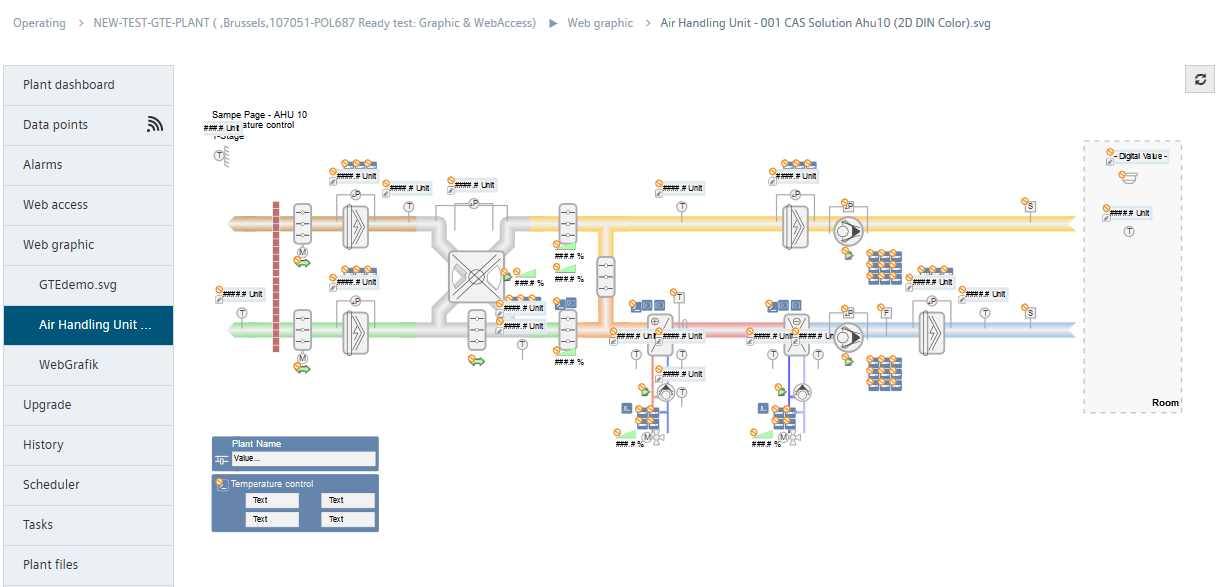Click the temperature sensor after the brown duct filter
This screenshot has height=587, width=1217.
[x=409, y=206]
